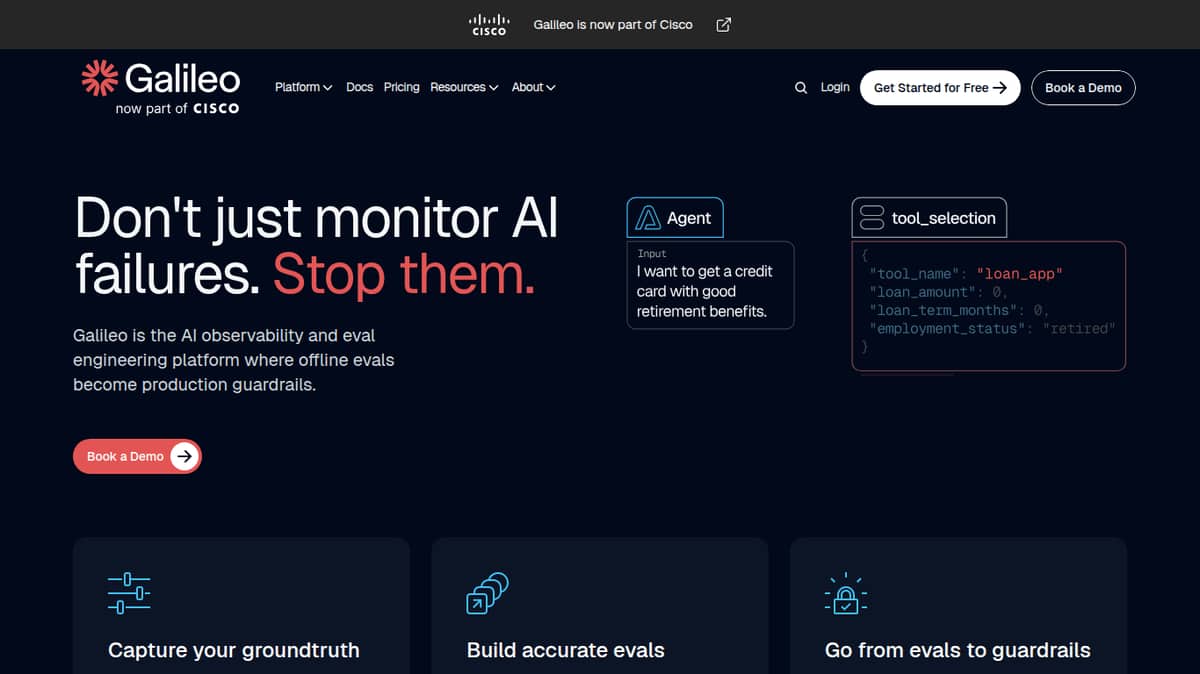
Task: Click the "loan_term_months" line in JSON
Action: click(x=959, y=311)
